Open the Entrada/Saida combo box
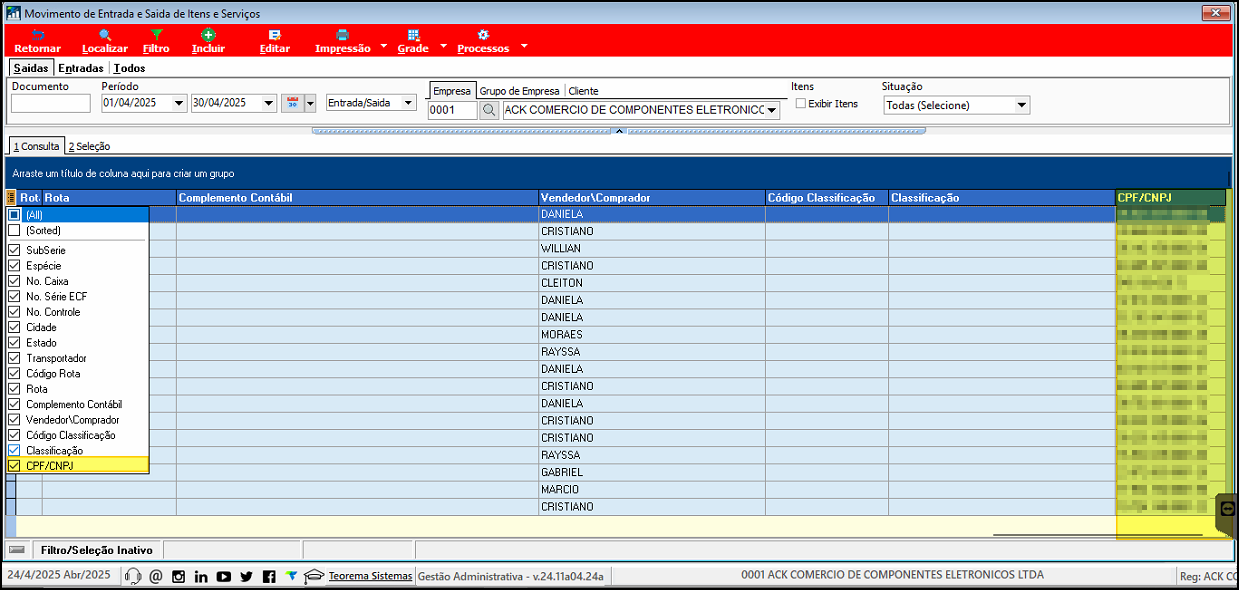This screenshot has height=590, width=1239. tap(408, 103)
